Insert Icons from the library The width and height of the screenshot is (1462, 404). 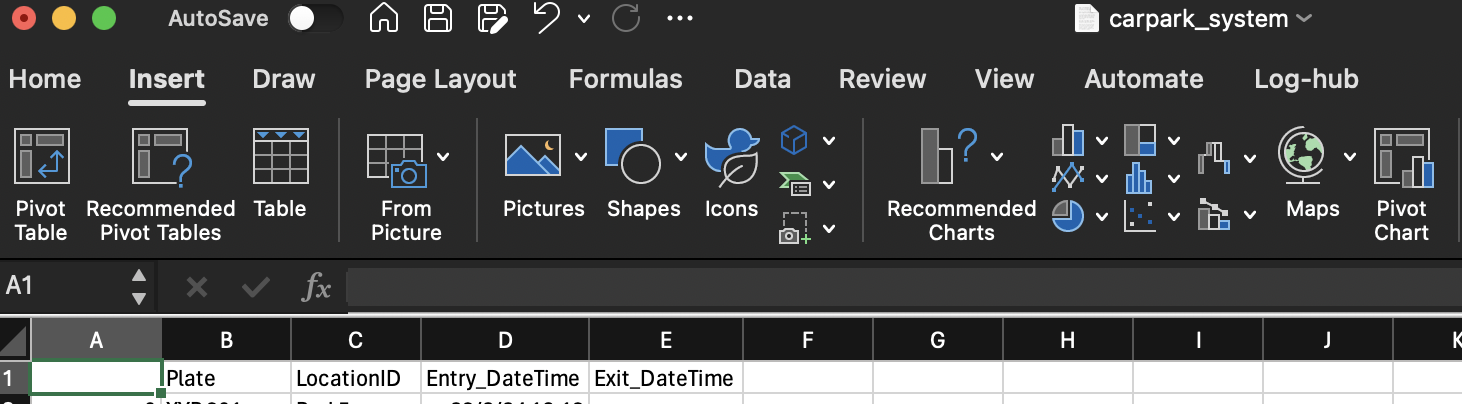click(731, 185)
